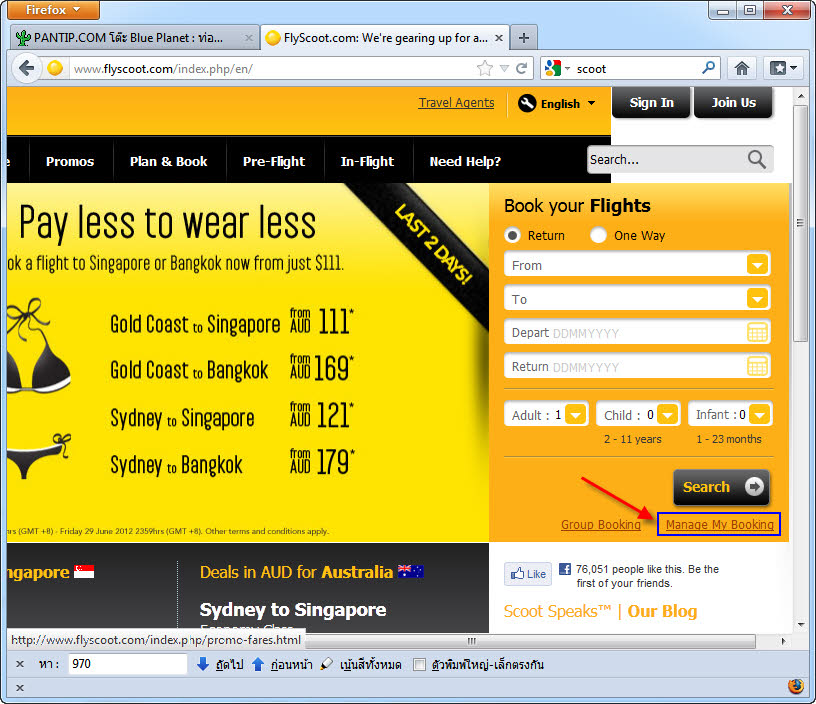816x704 pixels.
Task: Select the One Way radio button
Action: tap(598, 236)
